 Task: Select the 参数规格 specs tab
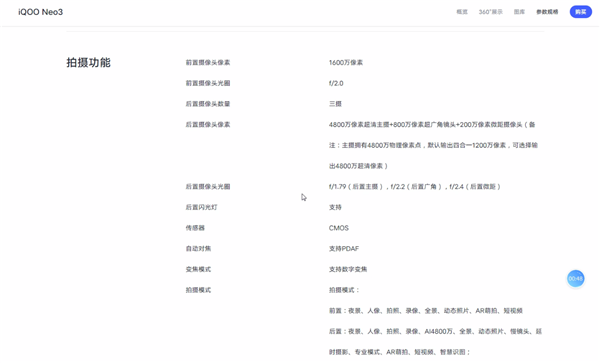[547, 12]
